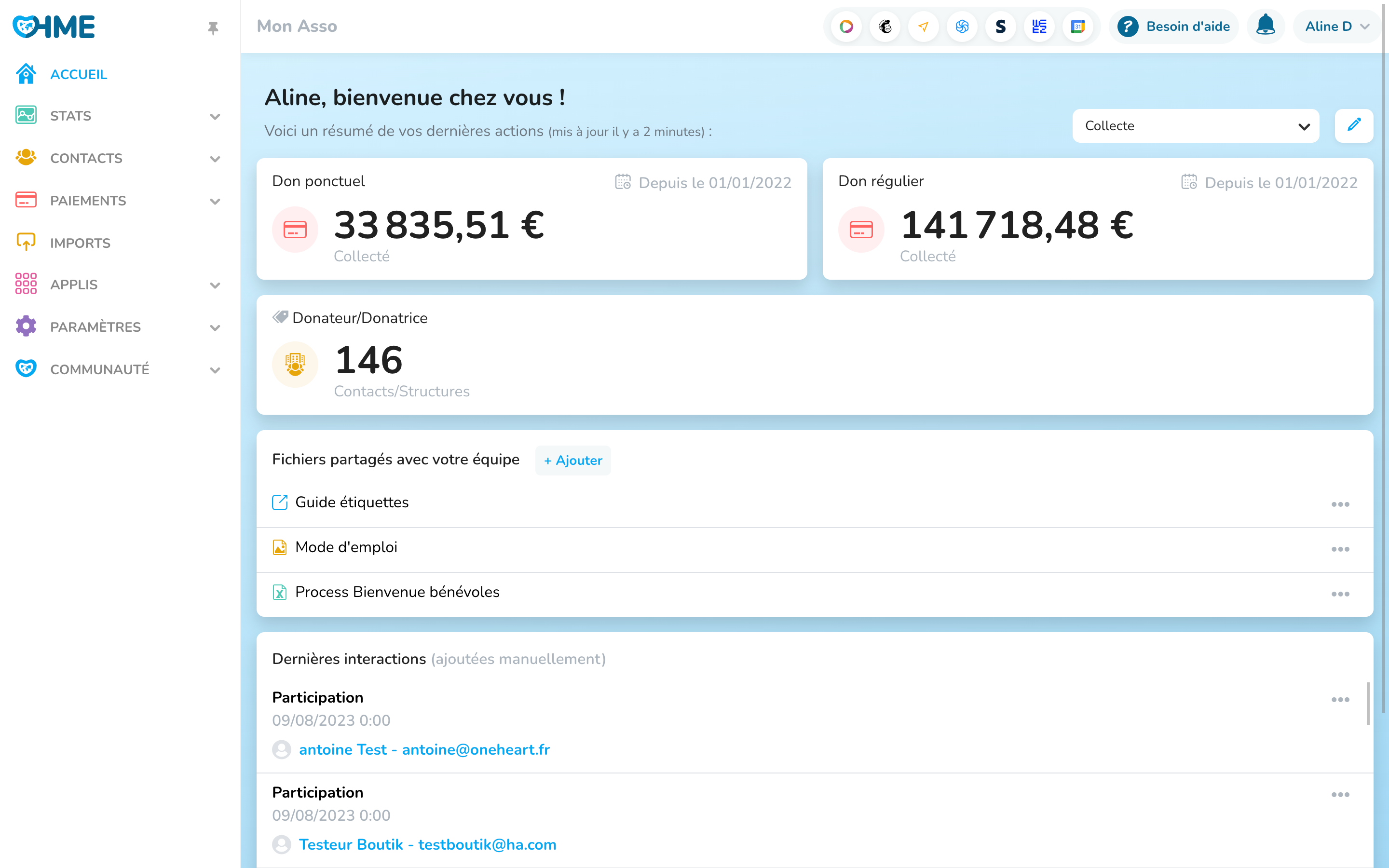The width and height of the screenshot is (1389, 868).
Task: Click the pencil edit dashboard icon
Action: click(1353, 125)
